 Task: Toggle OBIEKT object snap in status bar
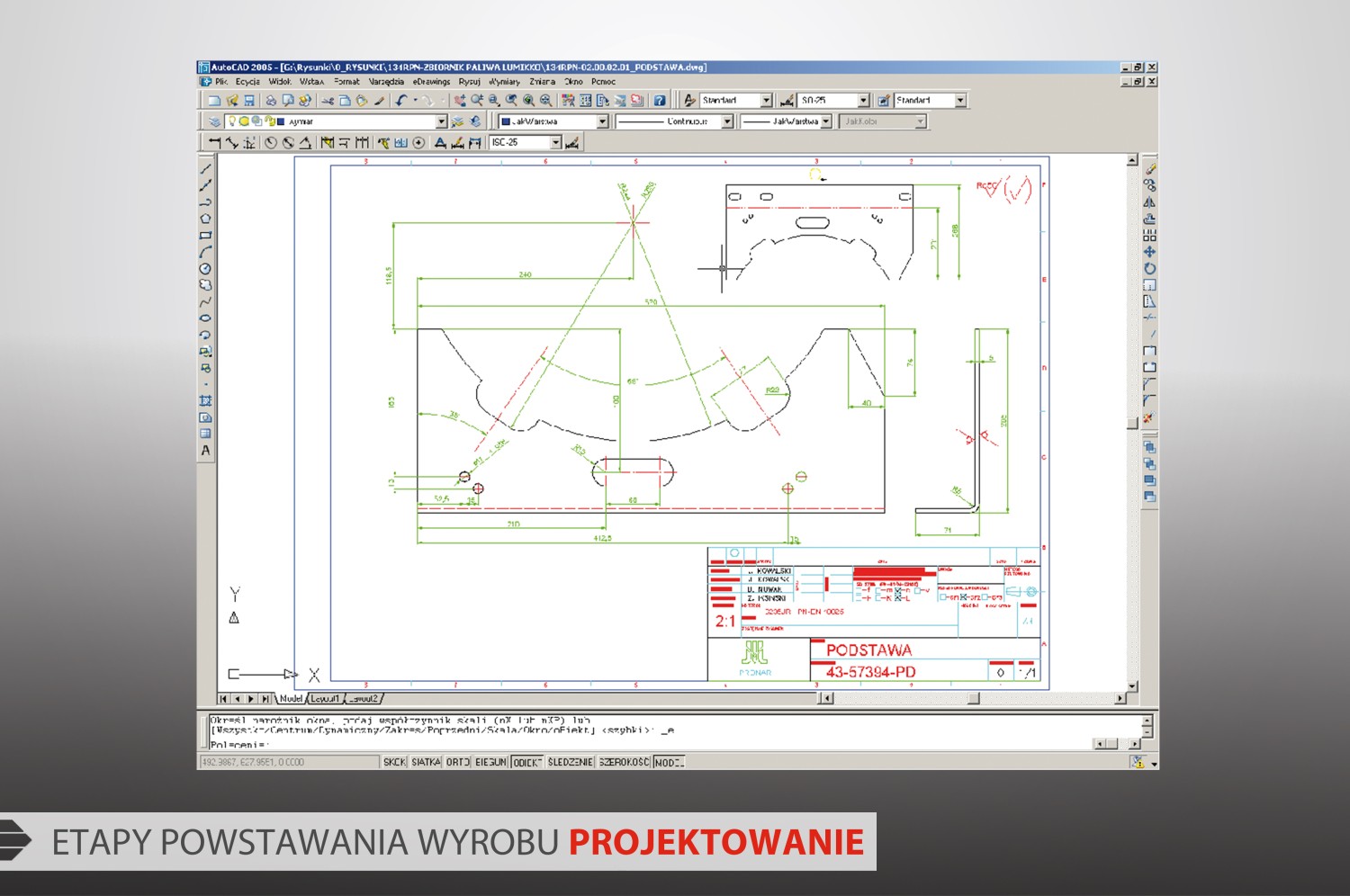pos(527,762)
